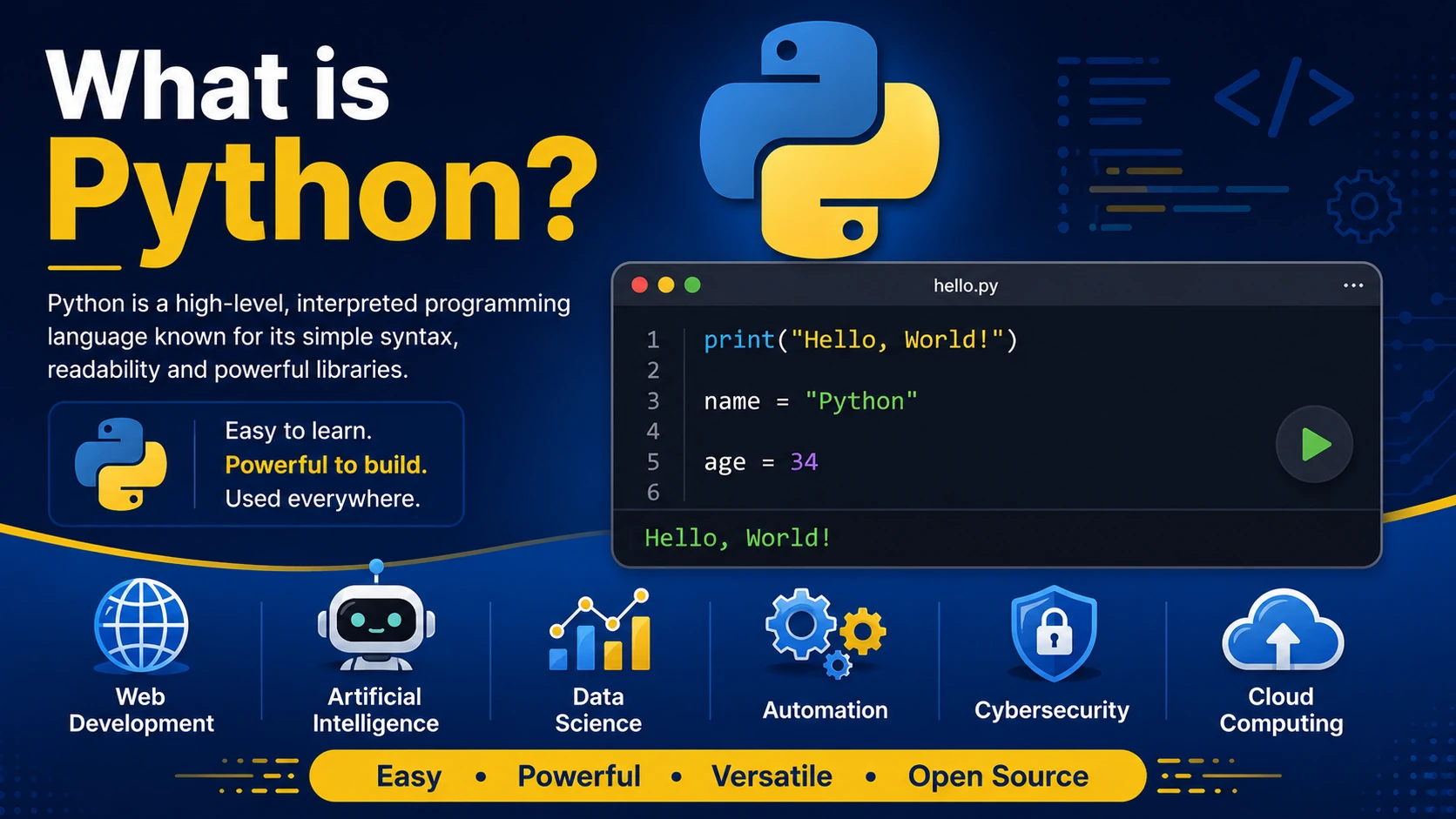Screen dimensions: 1456x819
Task: Click the word Powerful in yellow banner
Action: 579,776
